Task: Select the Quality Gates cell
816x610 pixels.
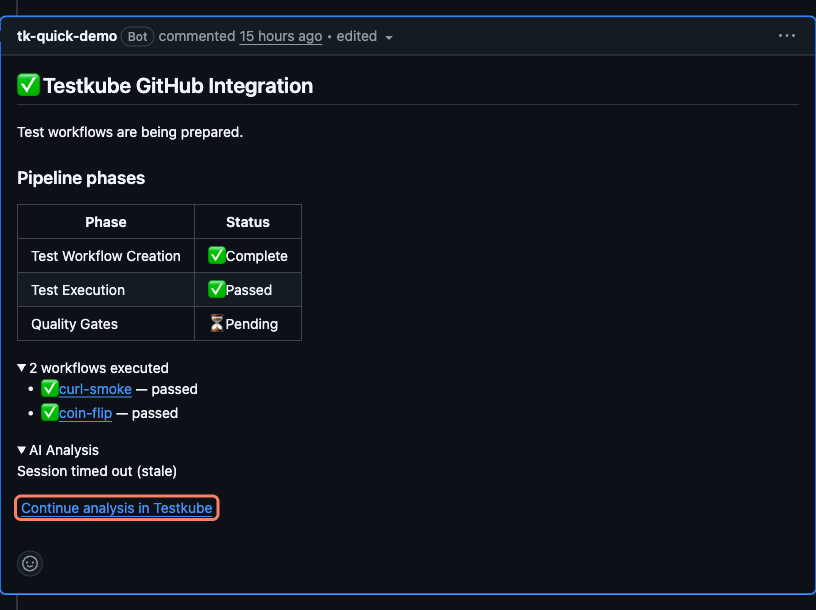Action: click(106, 324)
